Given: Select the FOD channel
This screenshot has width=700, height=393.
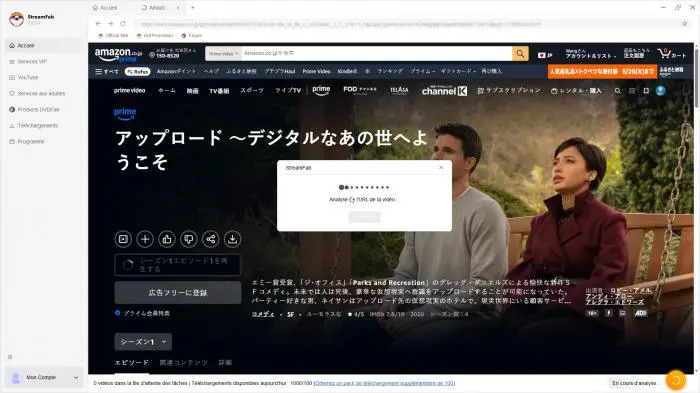Looking at the screenshot, I should (x=360, y=90).
